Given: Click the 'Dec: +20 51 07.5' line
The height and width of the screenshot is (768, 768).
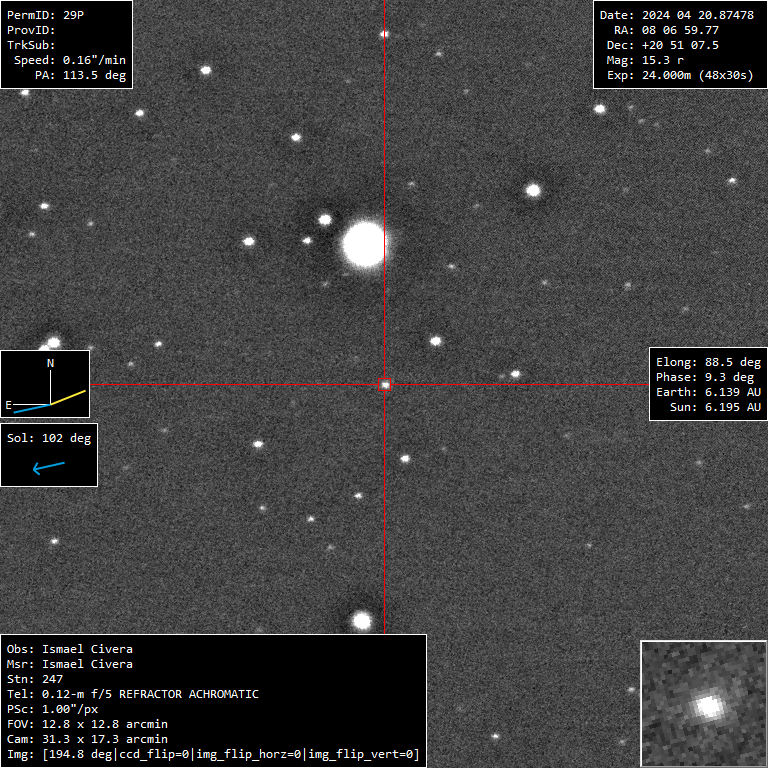Looking at the screenshot, I should [663, 45].
